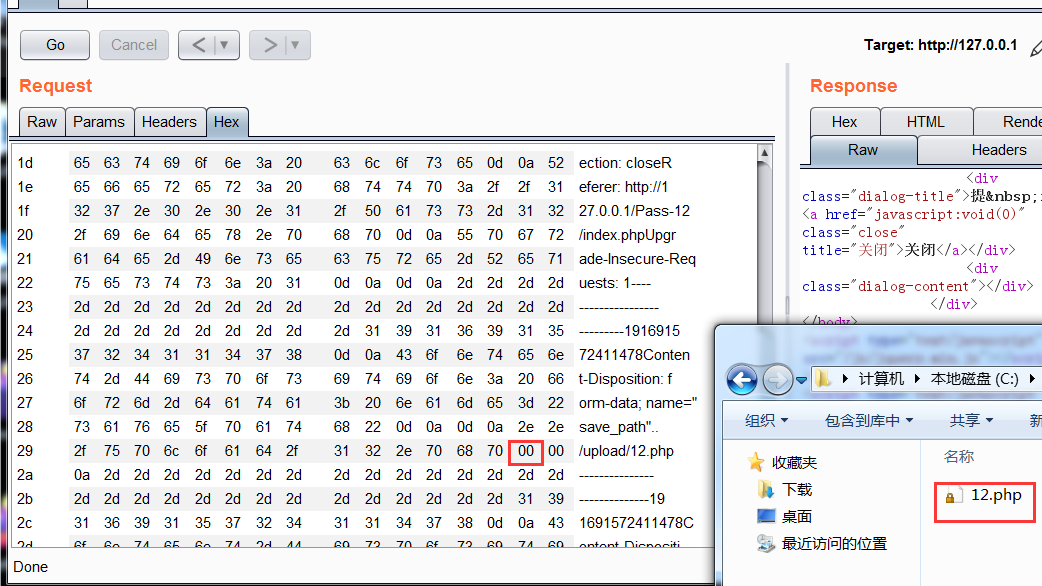The height and width of the screenshot is (586, 1042).
Task: Select Response Raw tab
Action: click(x=863, y=150)
